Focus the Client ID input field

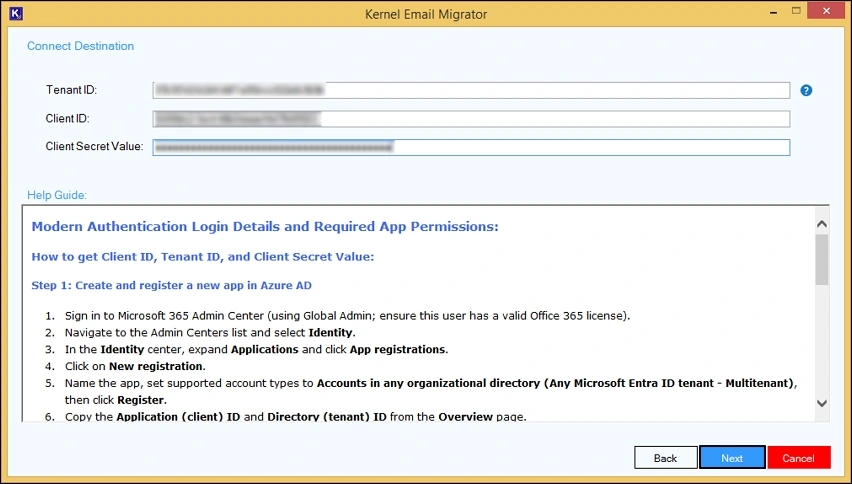click(471, 119)
